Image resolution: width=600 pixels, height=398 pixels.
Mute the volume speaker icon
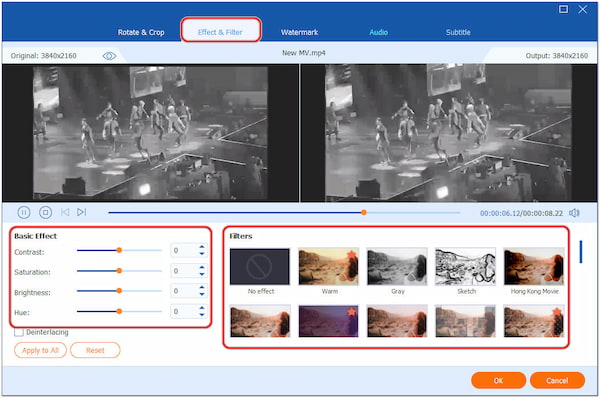(574, 213)
